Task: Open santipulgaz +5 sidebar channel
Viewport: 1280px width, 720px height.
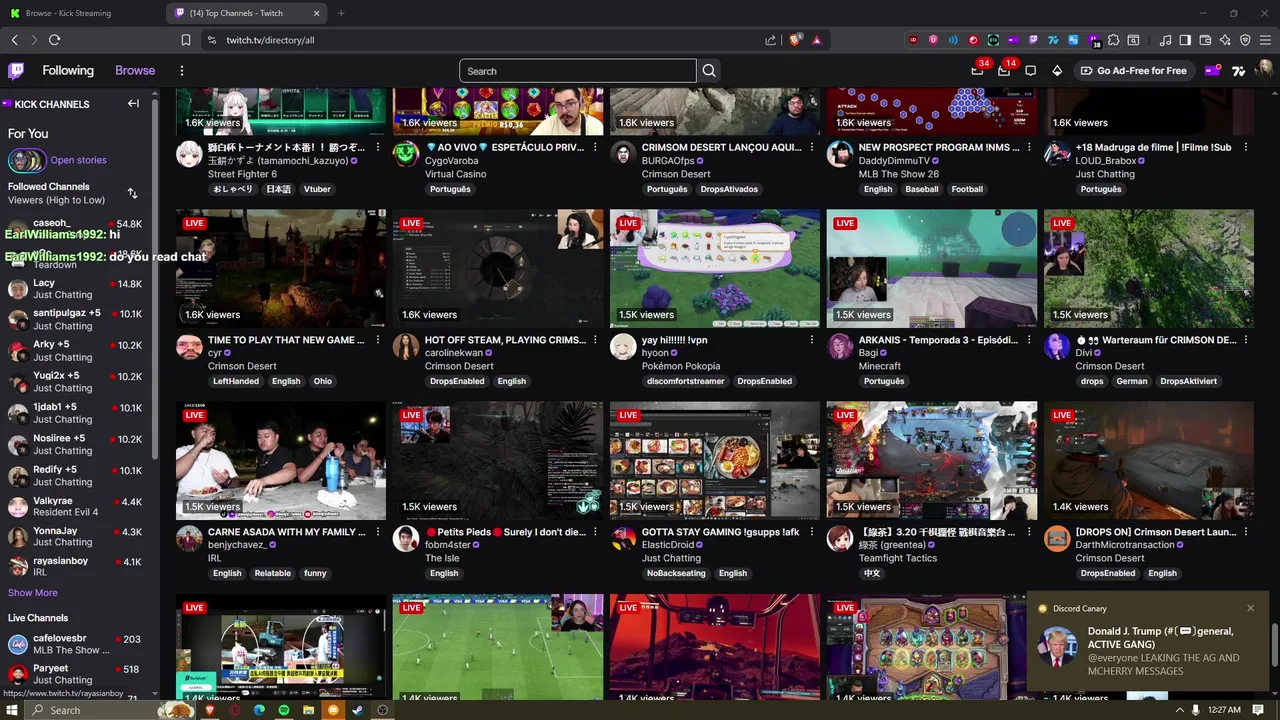Action: click(x=77, y=319)
